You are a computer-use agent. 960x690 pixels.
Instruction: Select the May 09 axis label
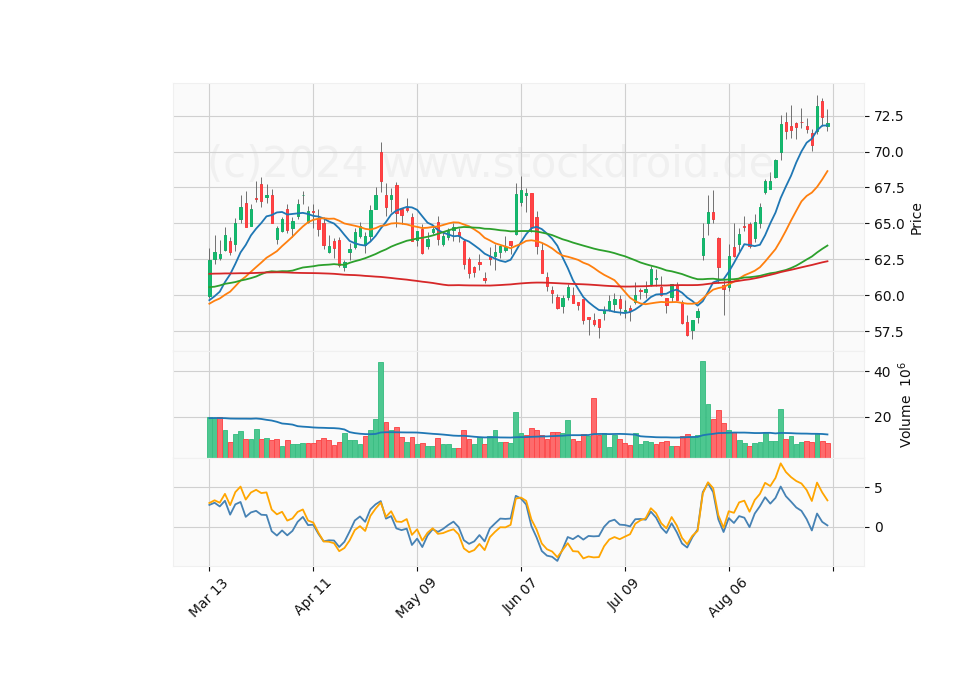[415, 597]
